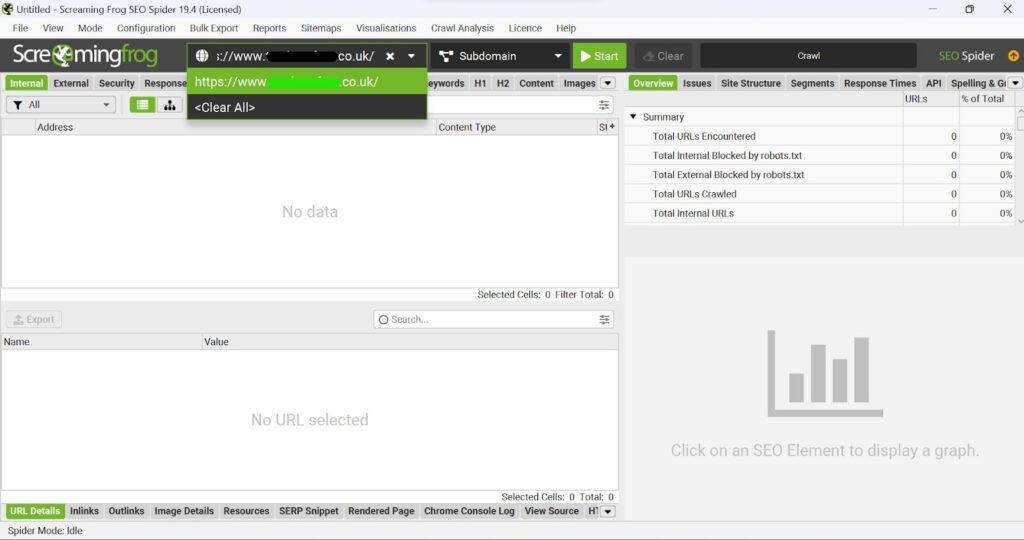
Task: Open the File menu
Action: pos(20,28)
